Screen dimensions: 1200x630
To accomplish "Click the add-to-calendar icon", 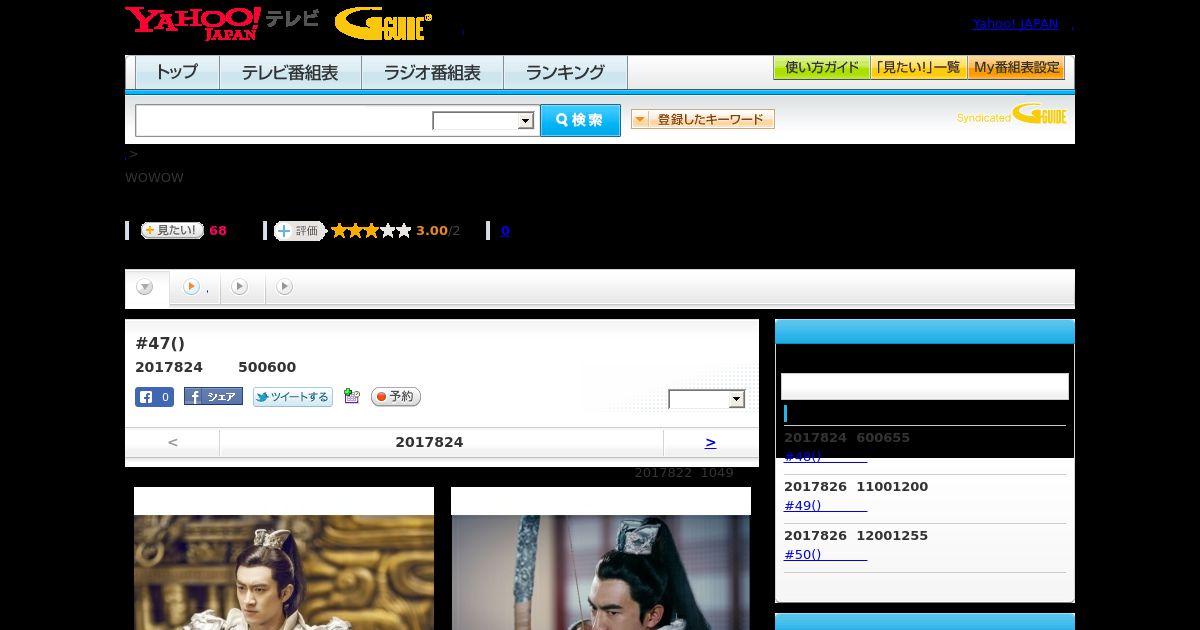I will click(351, 396).
